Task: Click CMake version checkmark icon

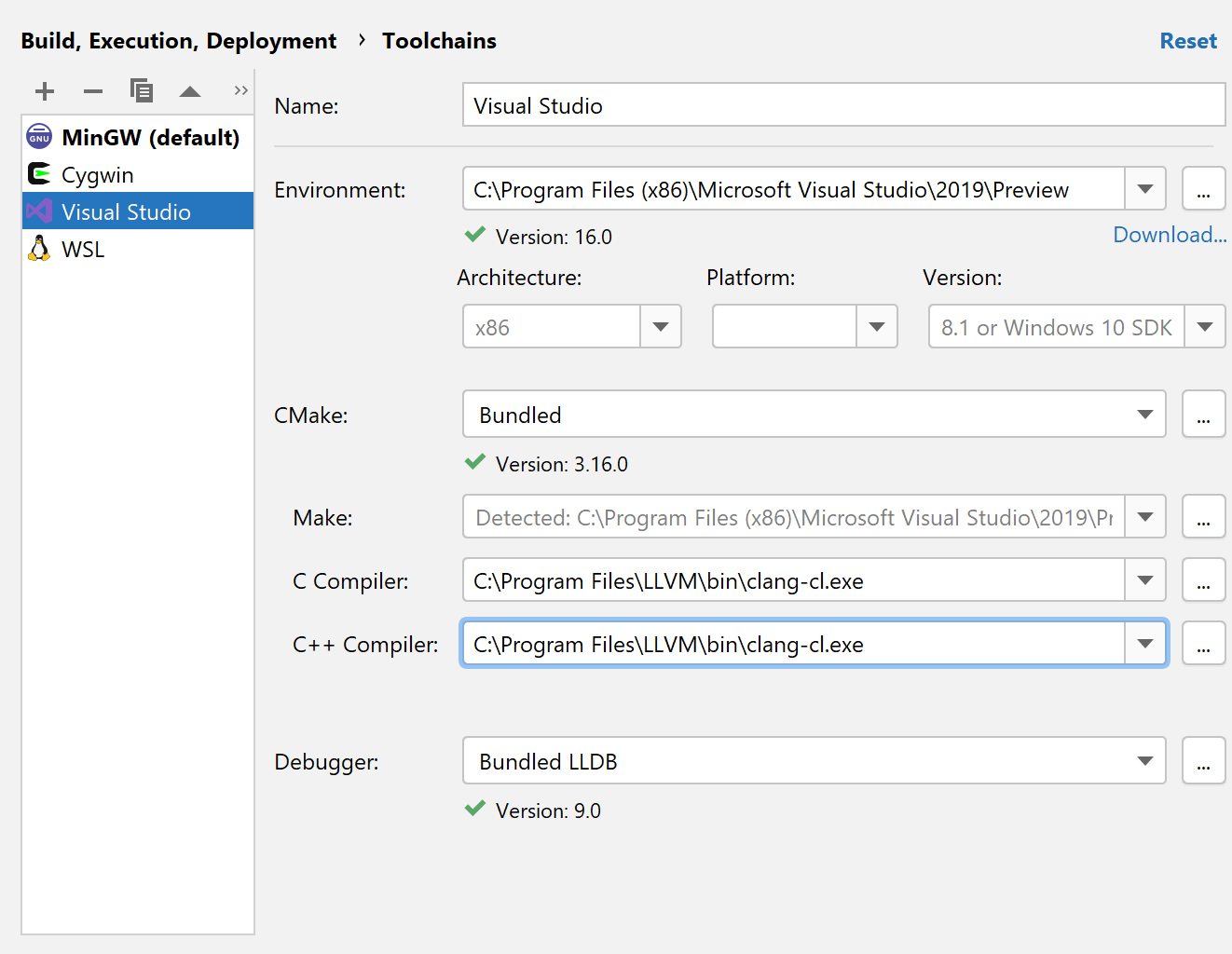Action: 475,462
